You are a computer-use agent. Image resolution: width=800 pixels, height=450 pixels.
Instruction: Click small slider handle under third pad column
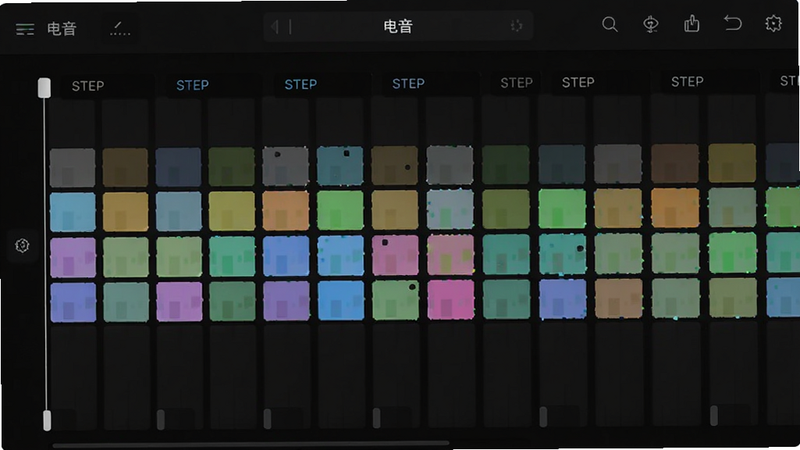pos(161,419)
